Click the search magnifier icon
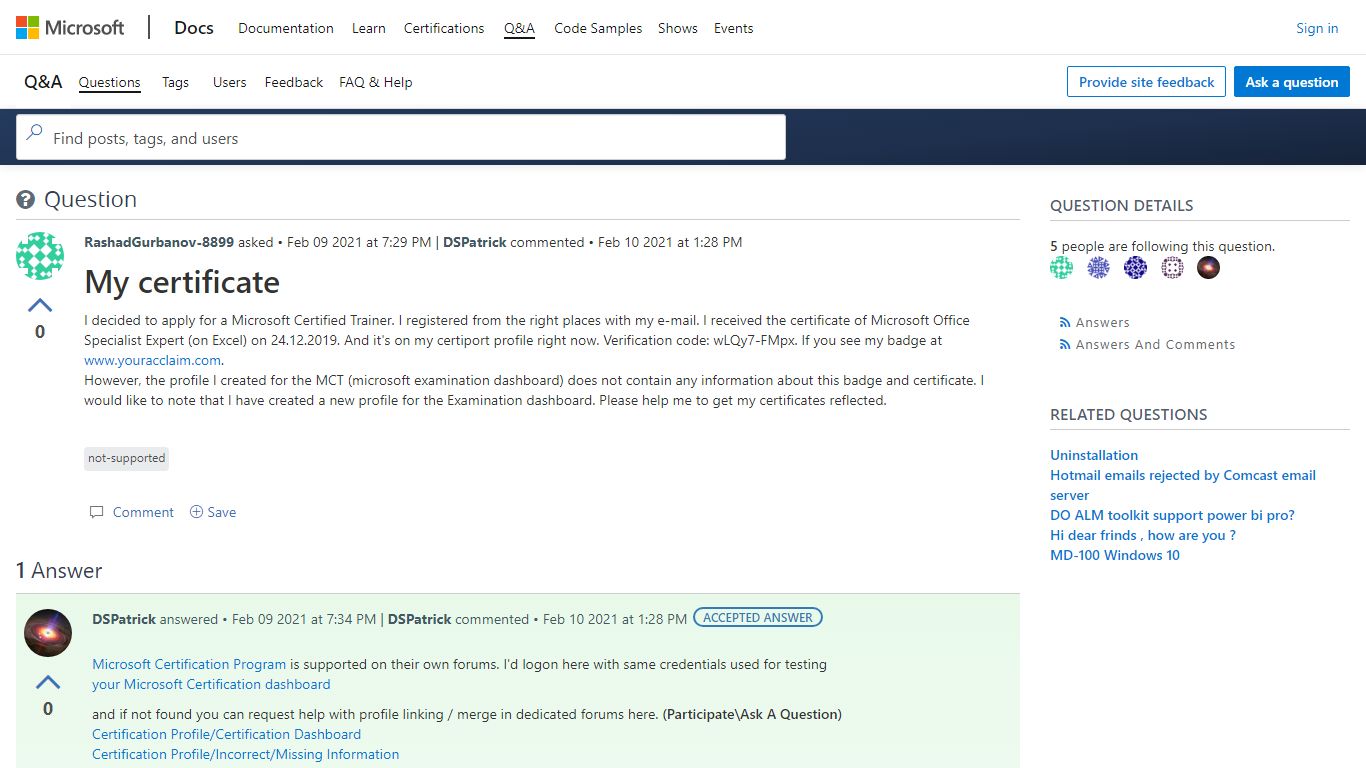The image size is (1366, 768). [34, 132]
